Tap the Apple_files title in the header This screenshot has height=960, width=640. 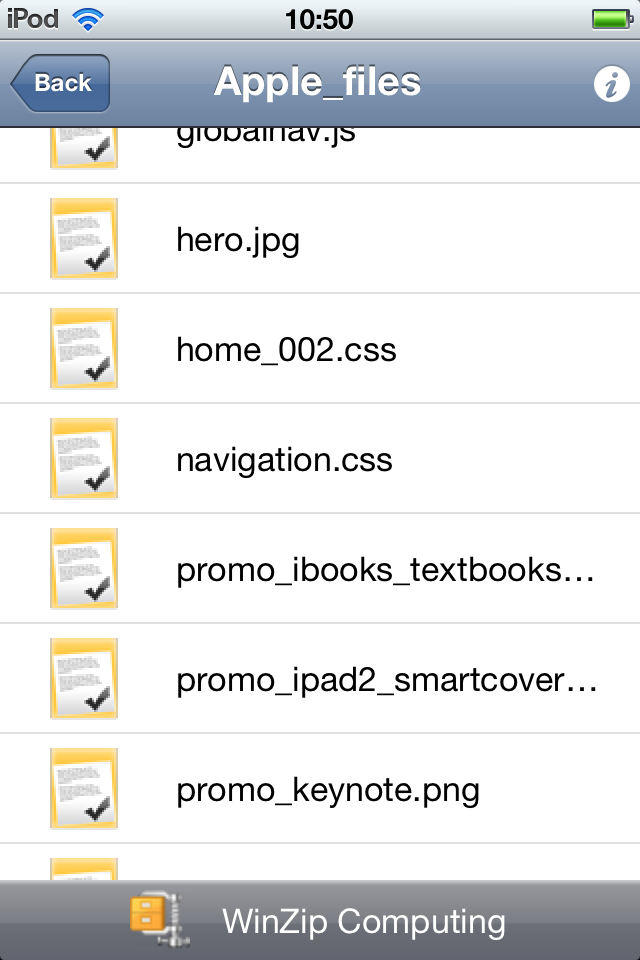[317, 82]
